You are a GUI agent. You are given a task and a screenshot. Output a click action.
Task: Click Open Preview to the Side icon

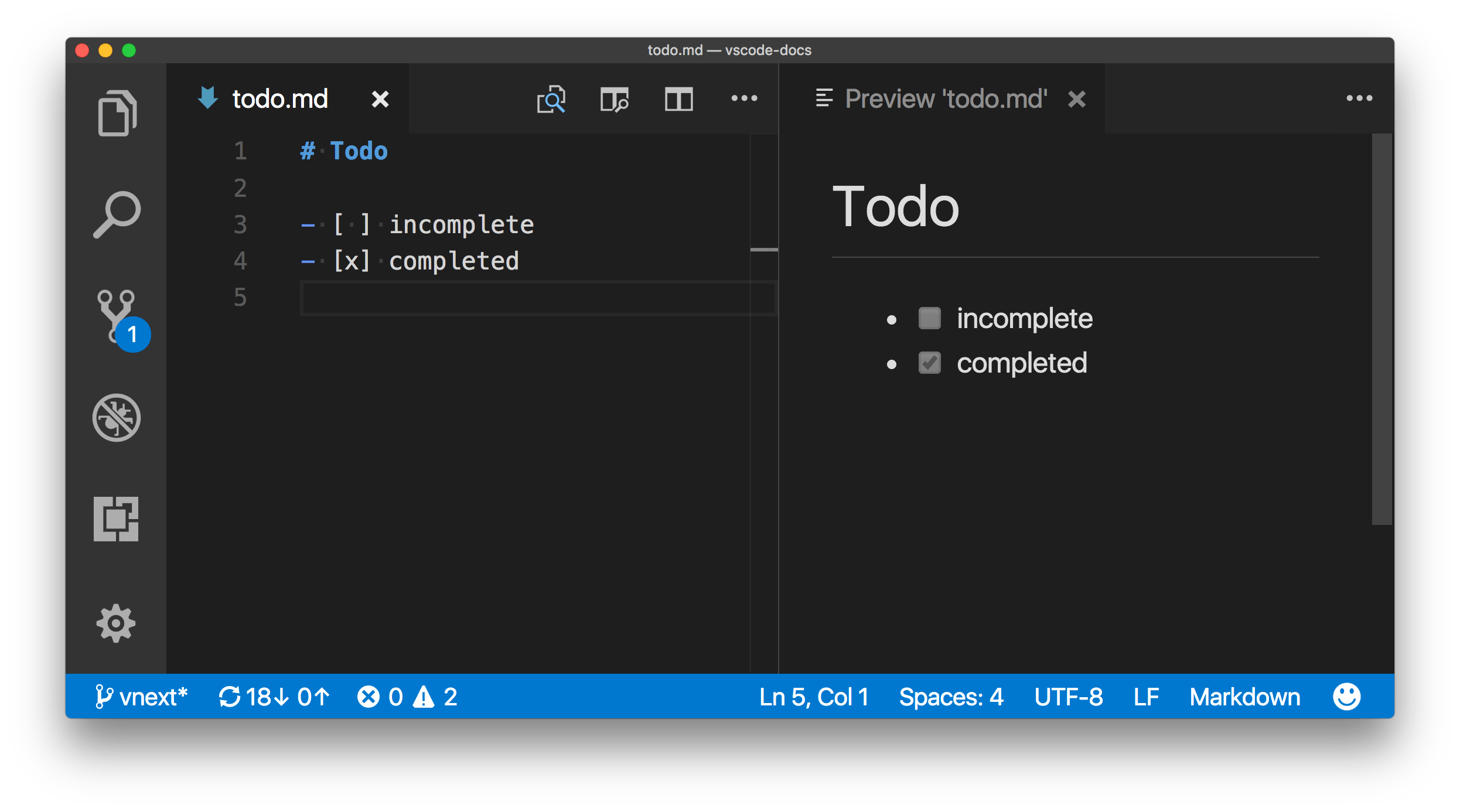point(615,100)
